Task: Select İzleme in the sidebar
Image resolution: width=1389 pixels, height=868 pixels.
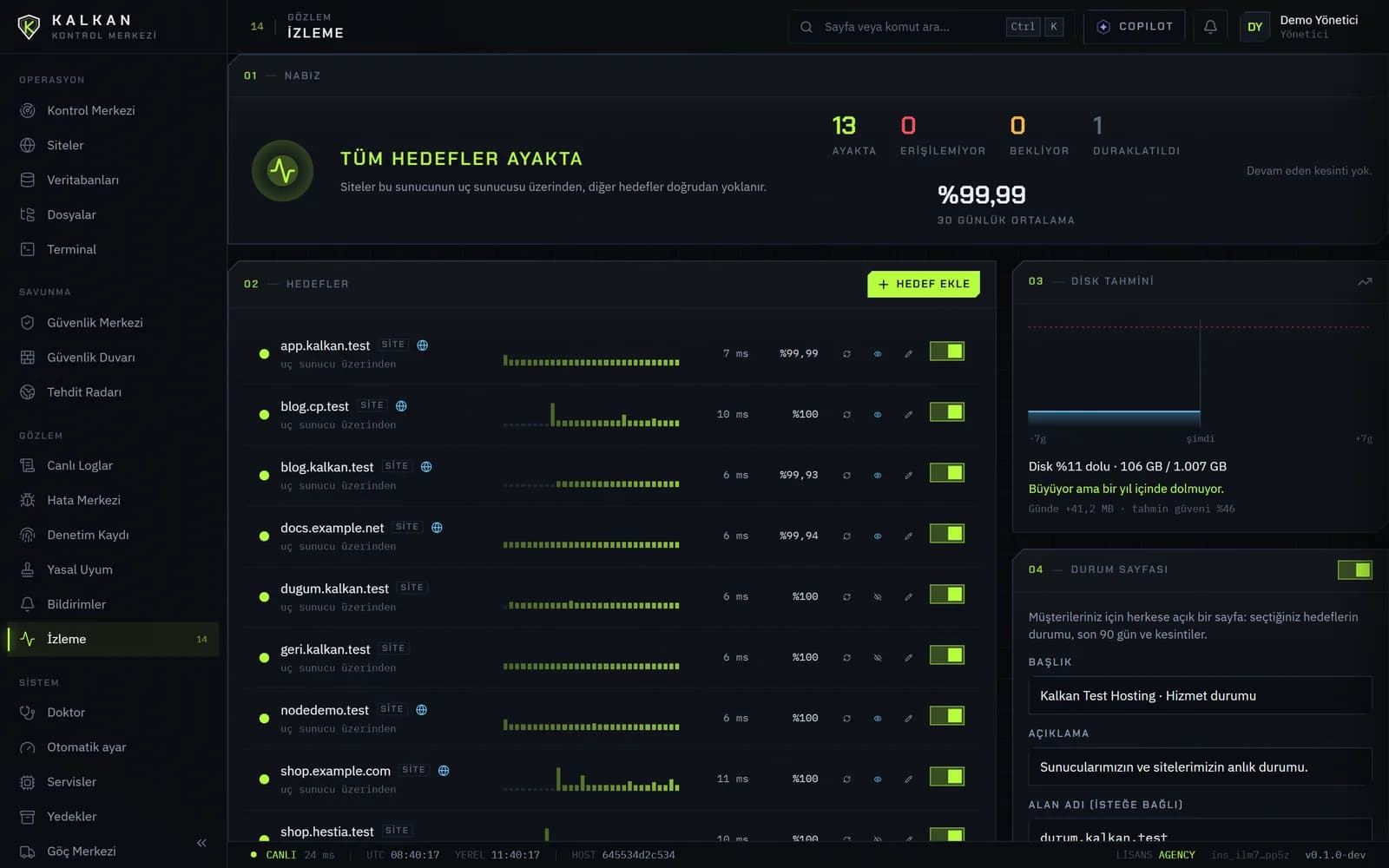Action: (113, 639)
